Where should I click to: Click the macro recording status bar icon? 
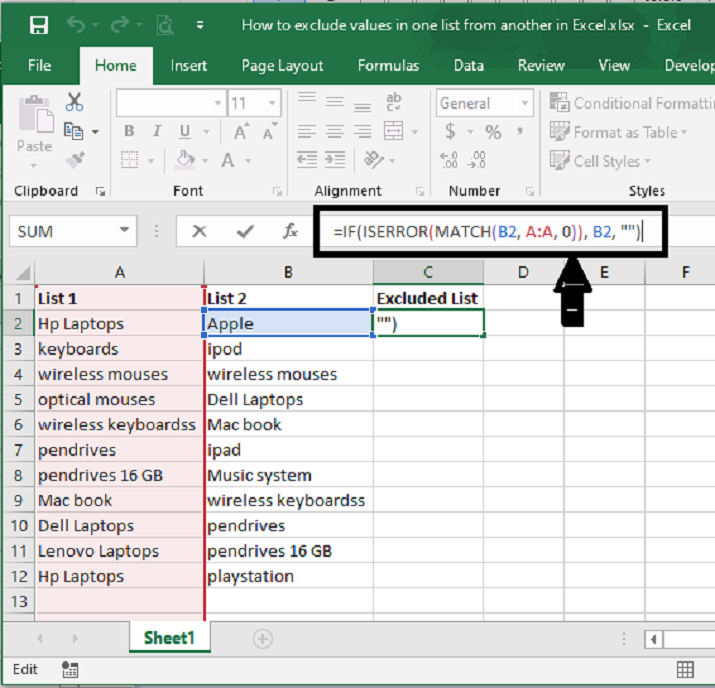click(70, 669)
